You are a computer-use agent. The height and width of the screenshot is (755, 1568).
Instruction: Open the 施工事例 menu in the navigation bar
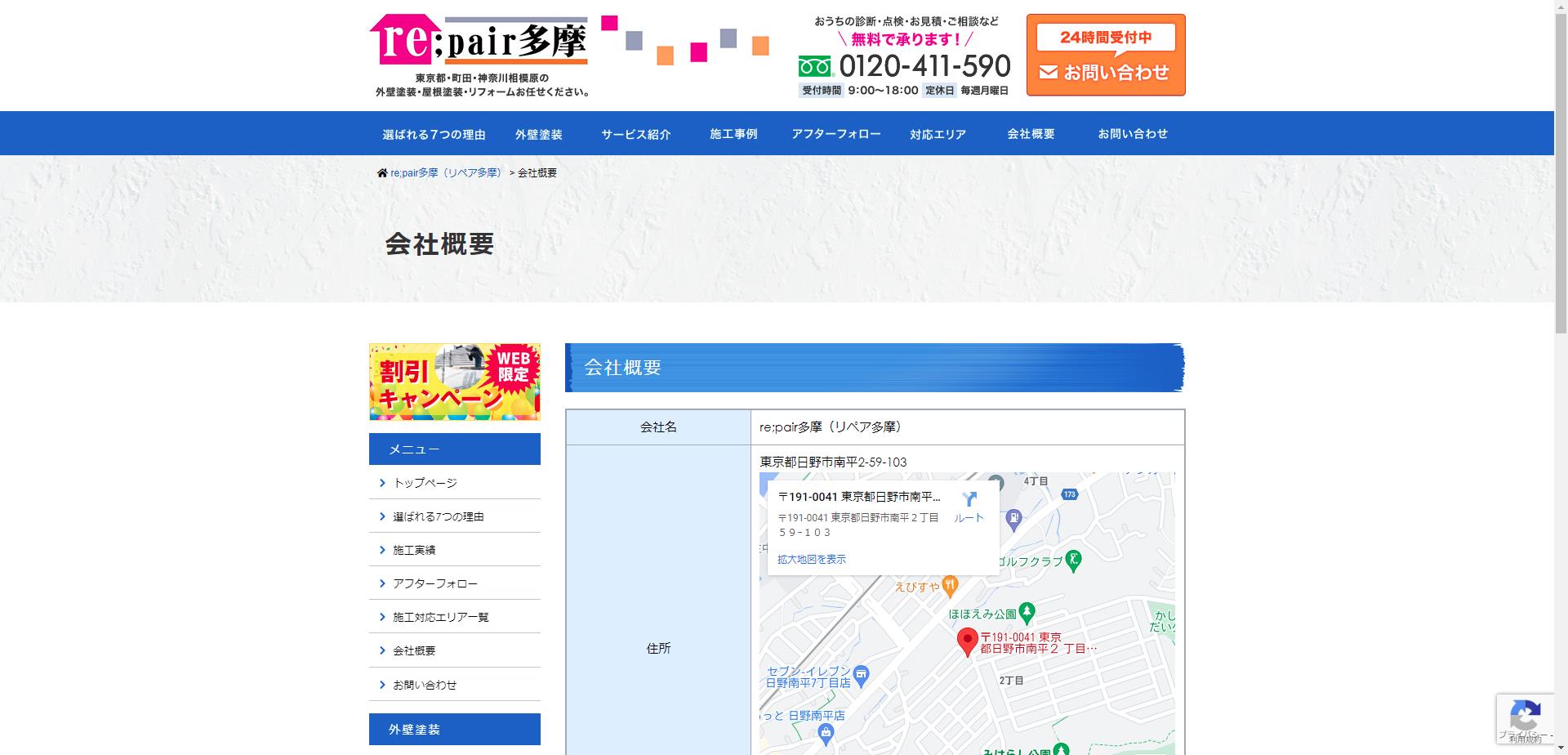(x=733, y=133)
